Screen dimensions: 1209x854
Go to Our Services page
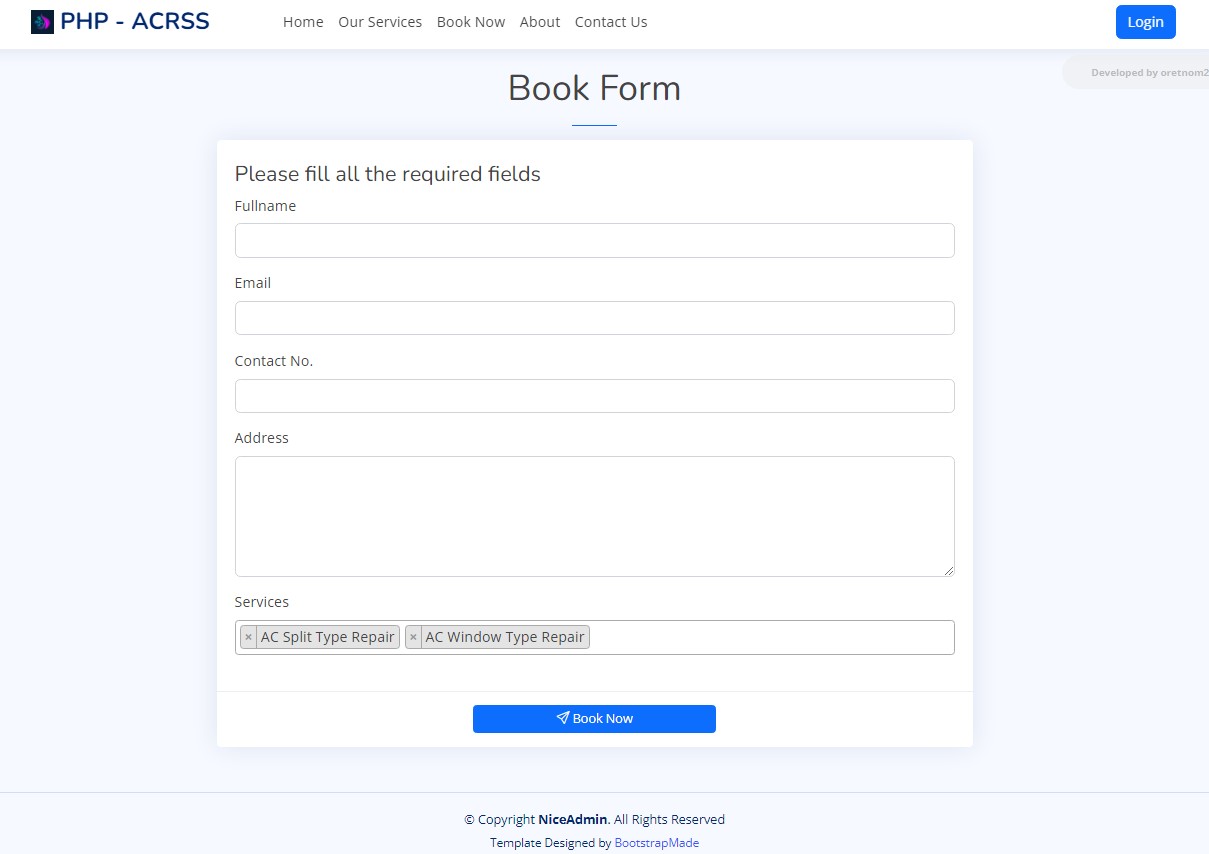pyautogui.click(x=380, y=22)
